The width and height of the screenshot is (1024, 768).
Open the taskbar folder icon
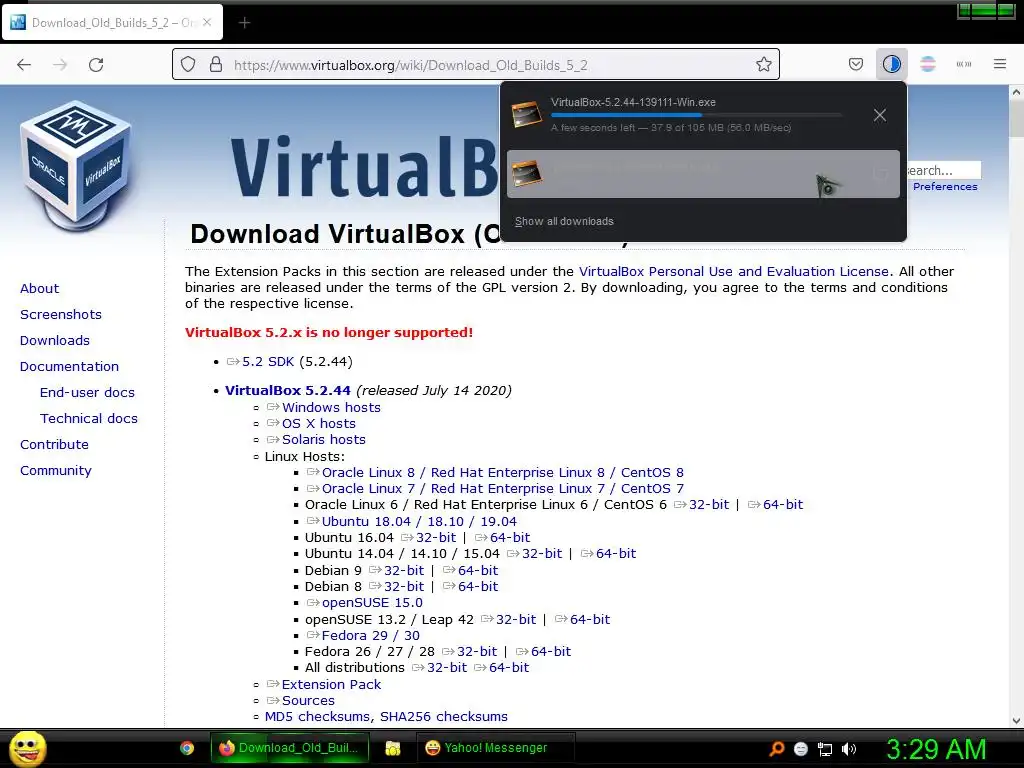tap(392, 748)
